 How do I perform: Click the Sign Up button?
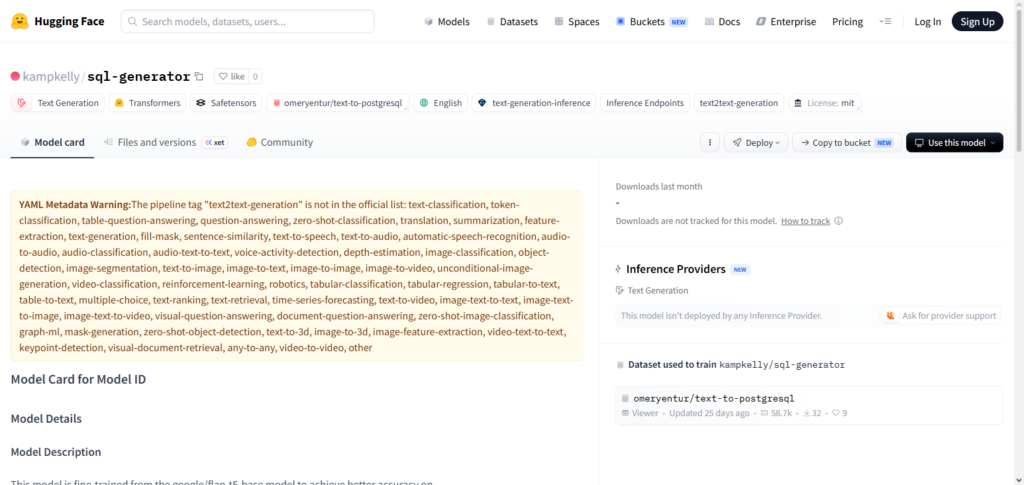(x=977, y=22)
